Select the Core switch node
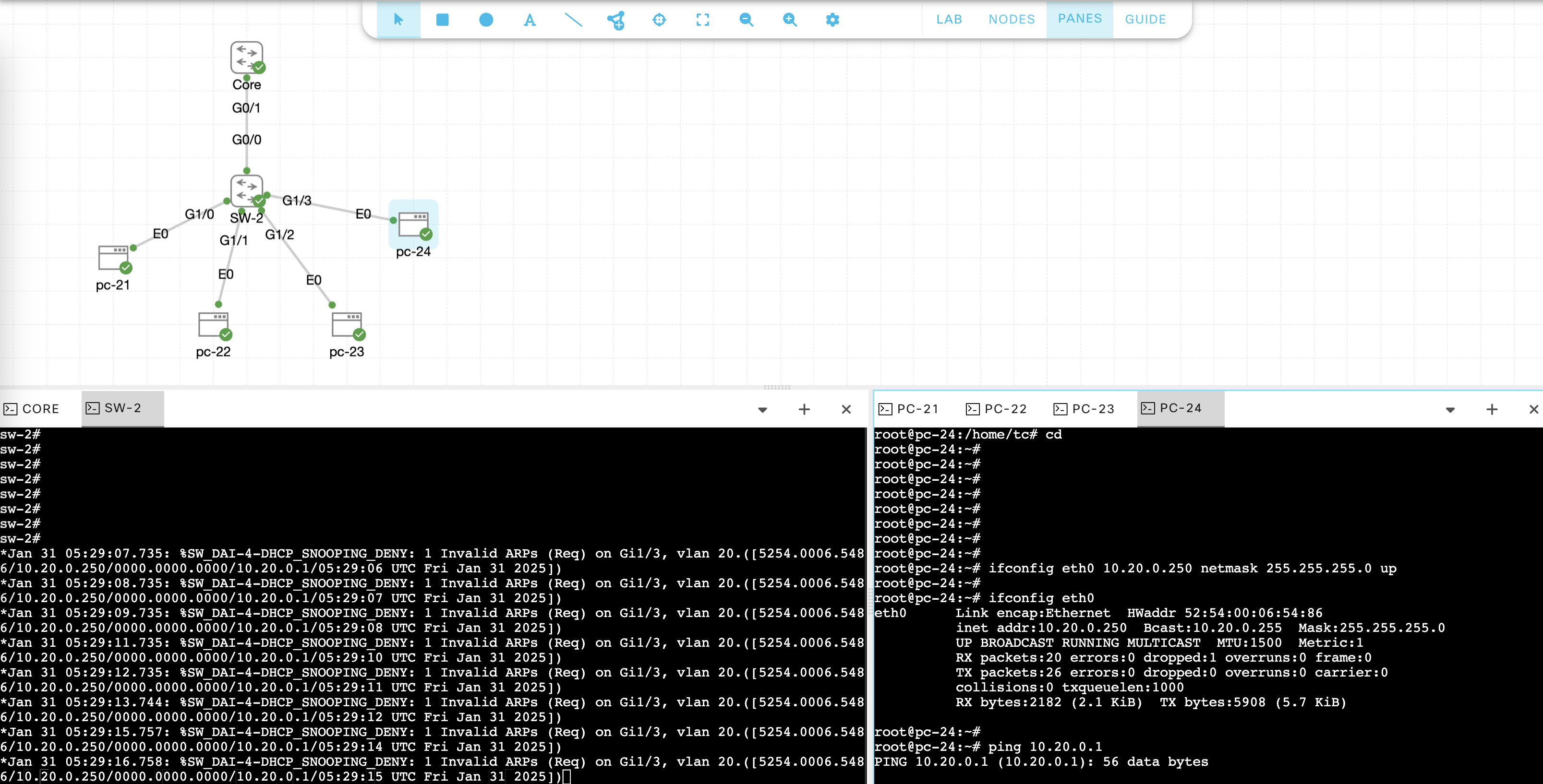Screen dimensions: 1543x784 pos(246,58)
